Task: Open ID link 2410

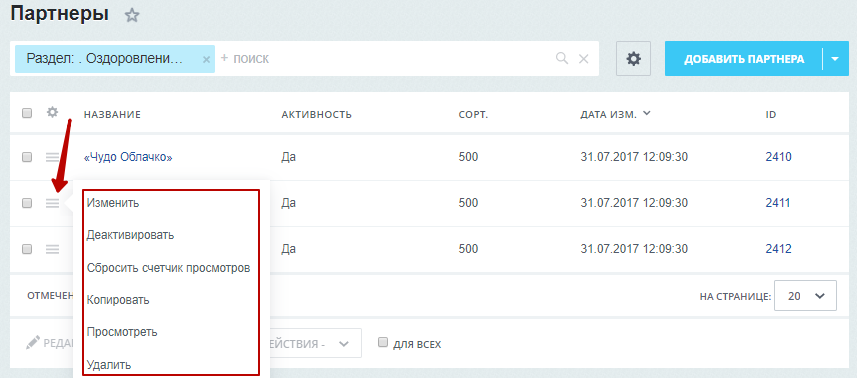Action: [778, 157]
